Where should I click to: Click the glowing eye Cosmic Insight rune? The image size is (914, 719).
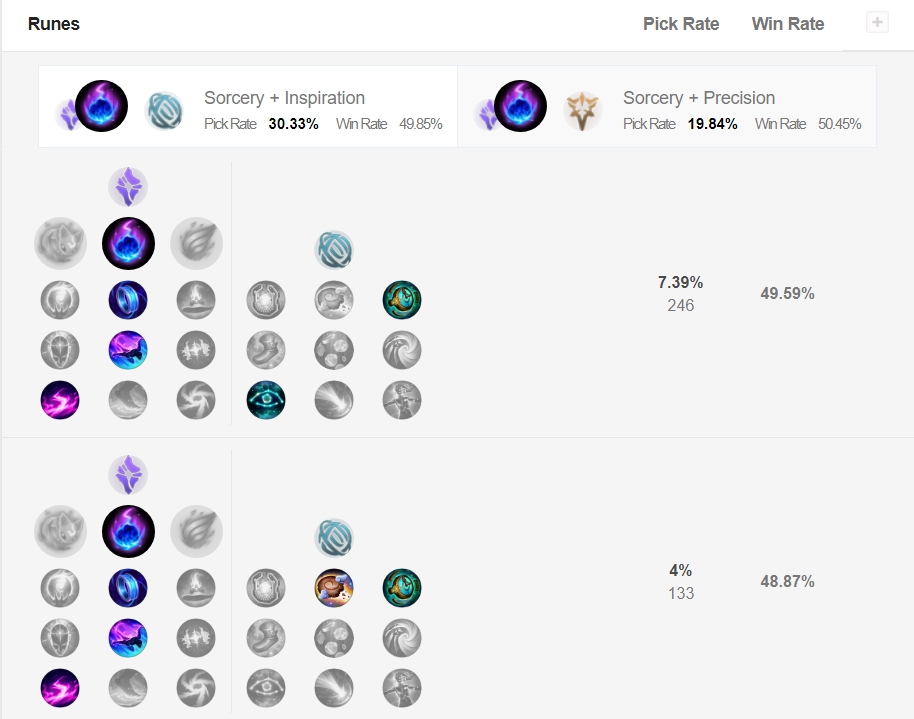tap(266, 400)
